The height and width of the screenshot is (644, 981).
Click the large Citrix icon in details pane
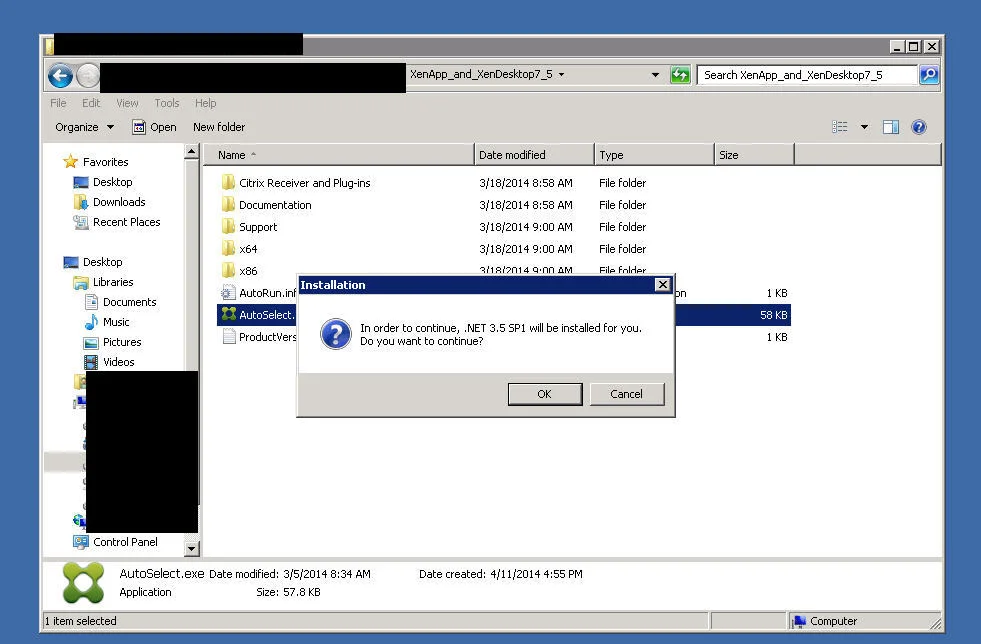click(83, 583)
